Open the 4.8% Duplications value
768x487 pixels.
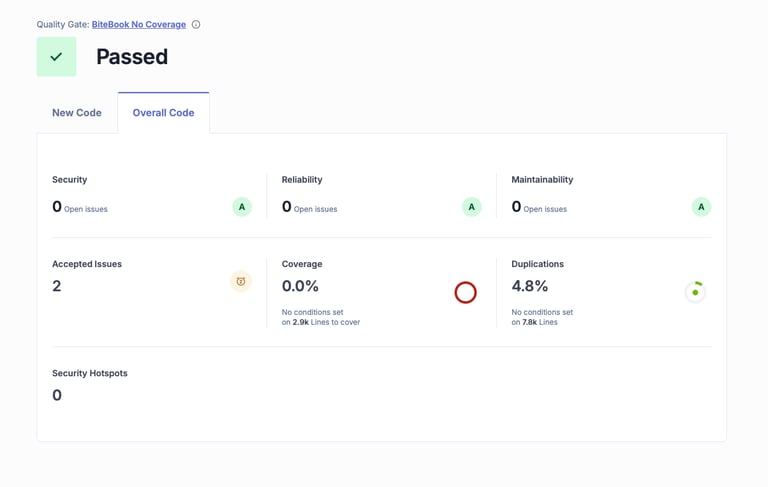(530, 286)
